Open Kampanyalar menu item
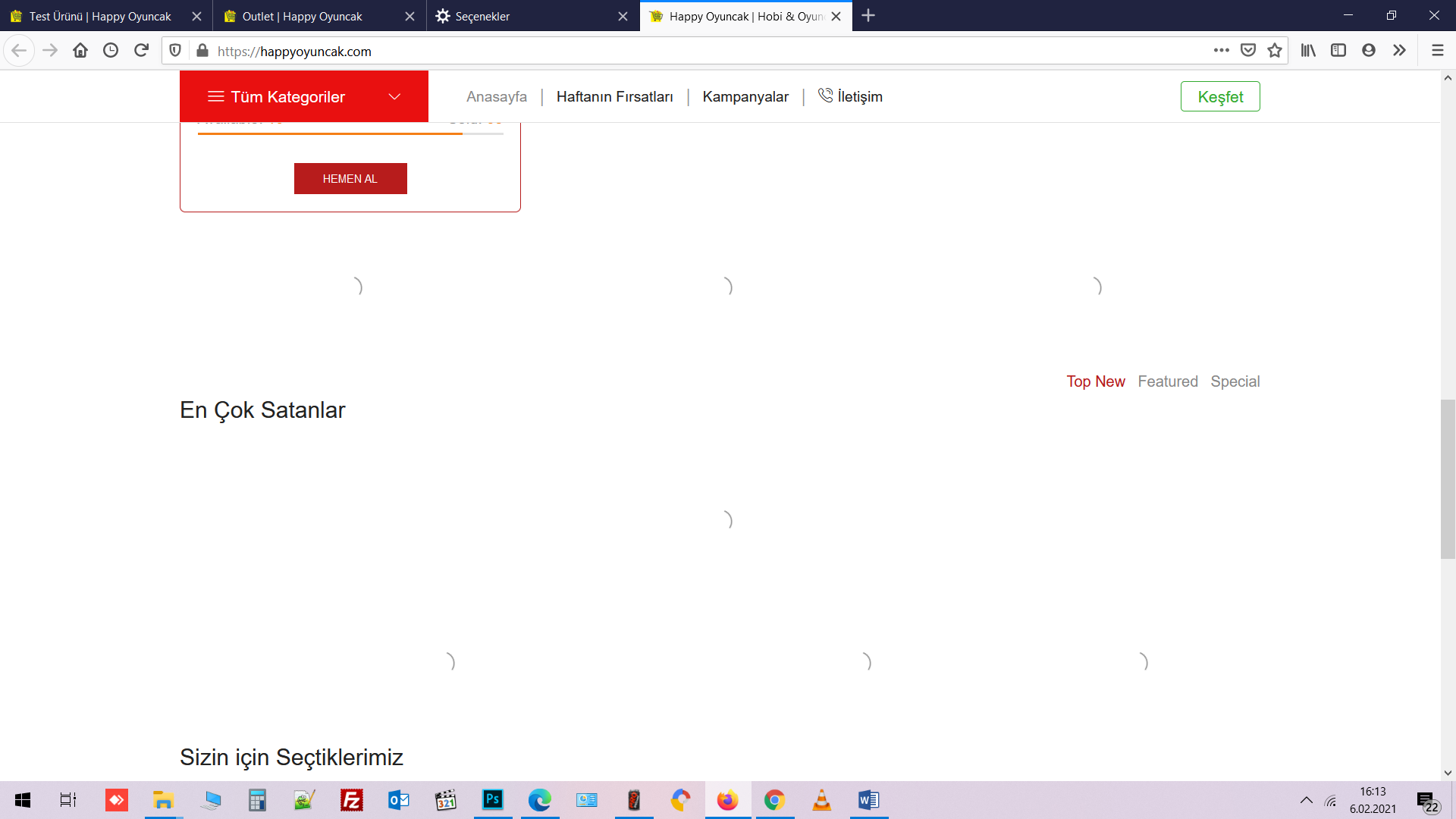 point(745,96)
